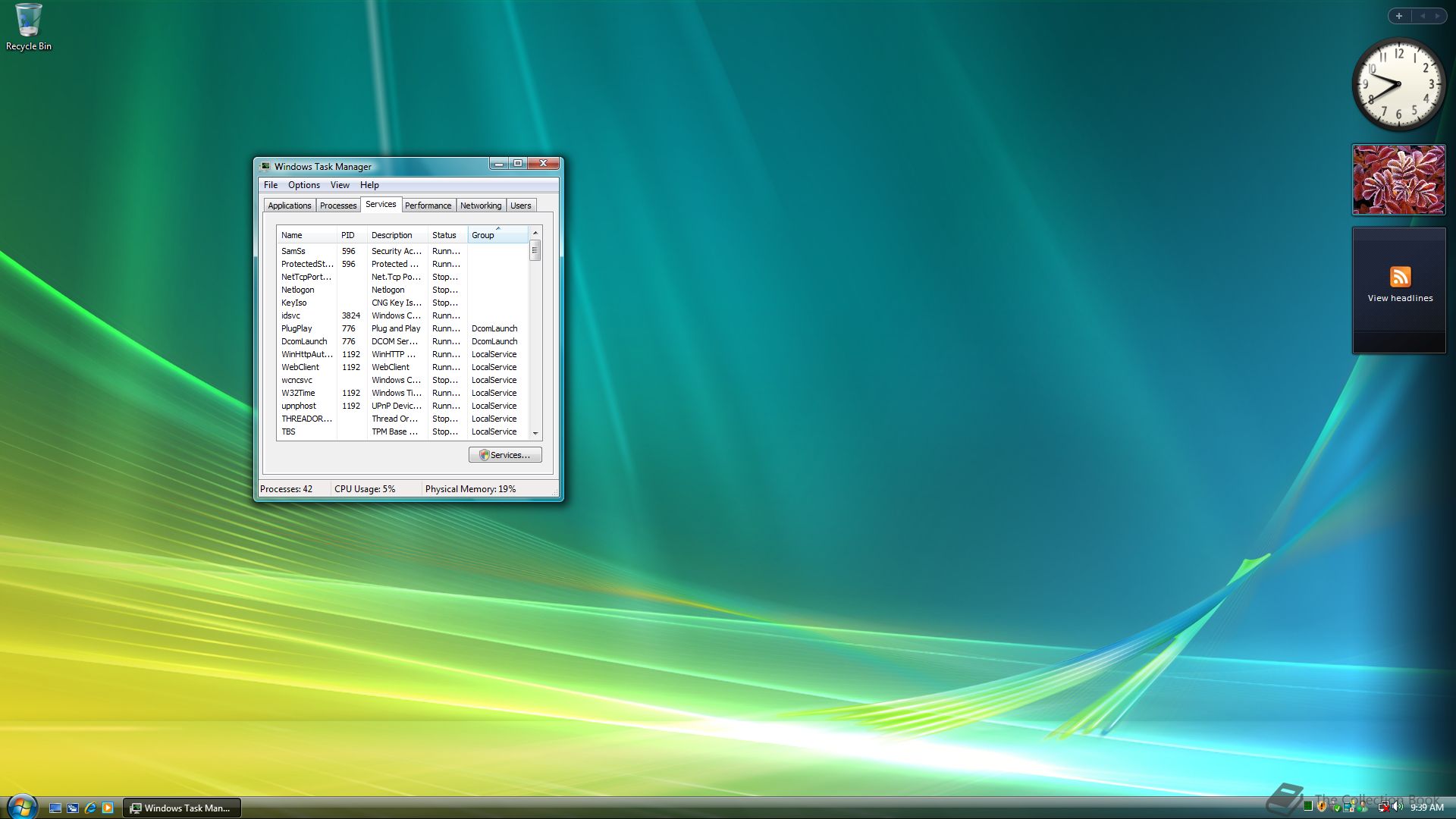
Task: Click the sidebar Add Gadgets plus button
Action: [x=1399, y=16]
